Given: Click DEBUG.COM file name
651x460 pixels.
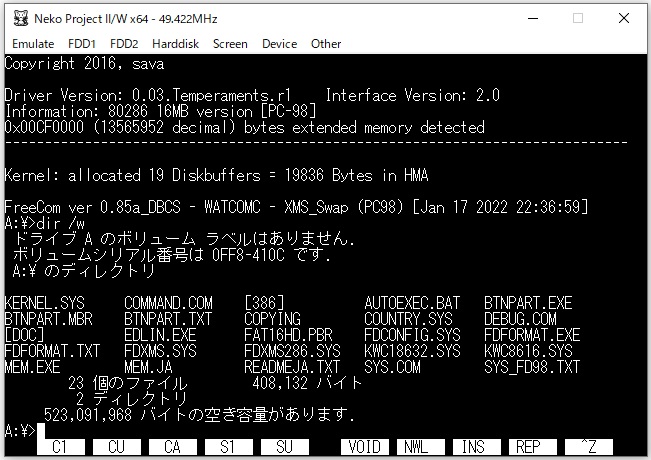Looking at the screenshot, I should point(520,319).
